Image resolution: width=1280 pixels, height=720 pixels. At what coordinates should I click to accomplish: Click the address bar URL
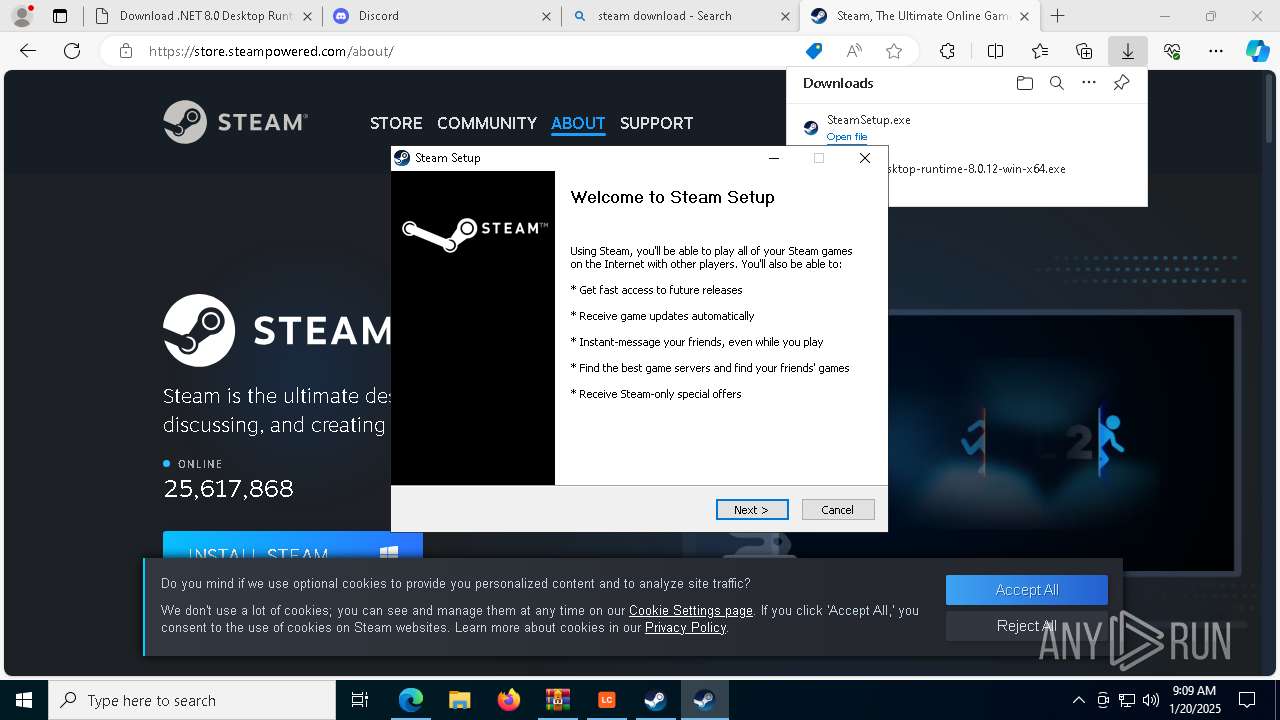click(271, 51)
